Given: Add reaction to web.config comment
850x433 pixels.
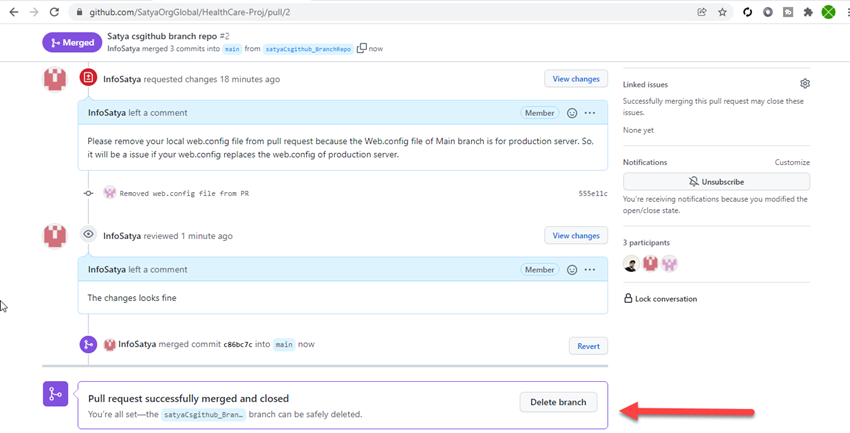Looking at the screenshot, I should 571,113.
